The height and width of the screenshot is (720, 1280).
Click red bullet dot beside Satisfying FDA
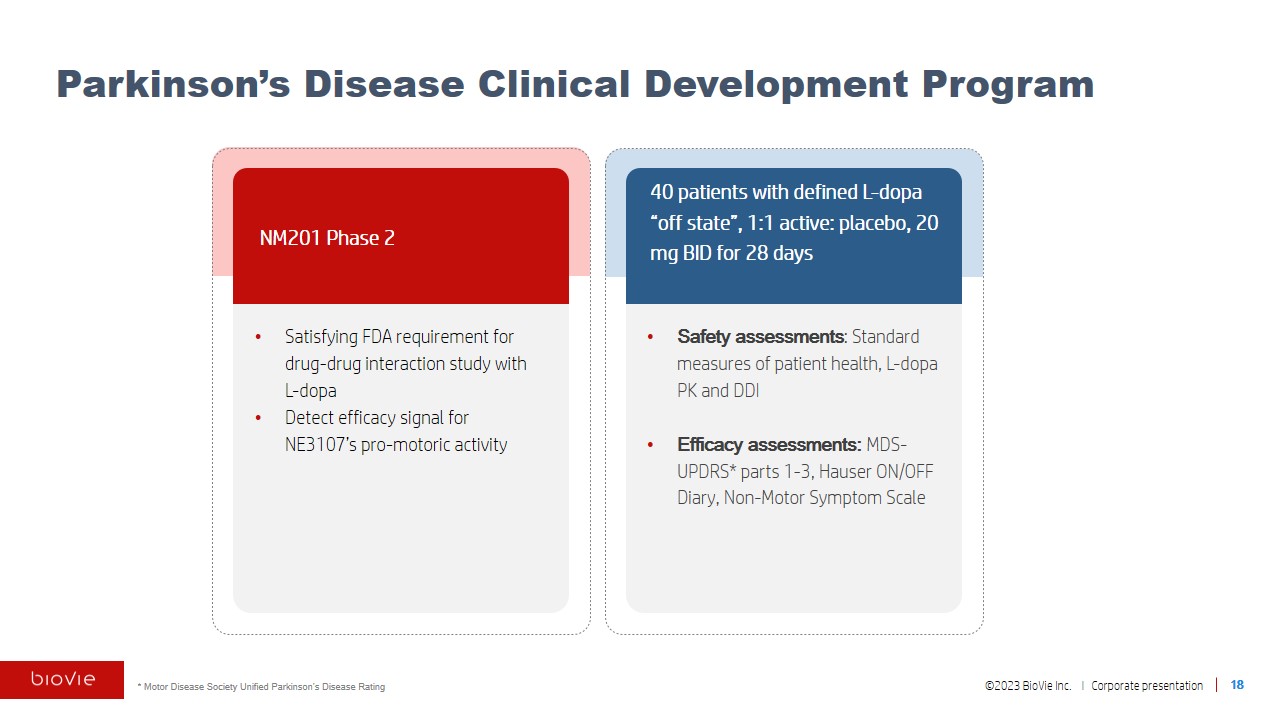tap(260, 338)
